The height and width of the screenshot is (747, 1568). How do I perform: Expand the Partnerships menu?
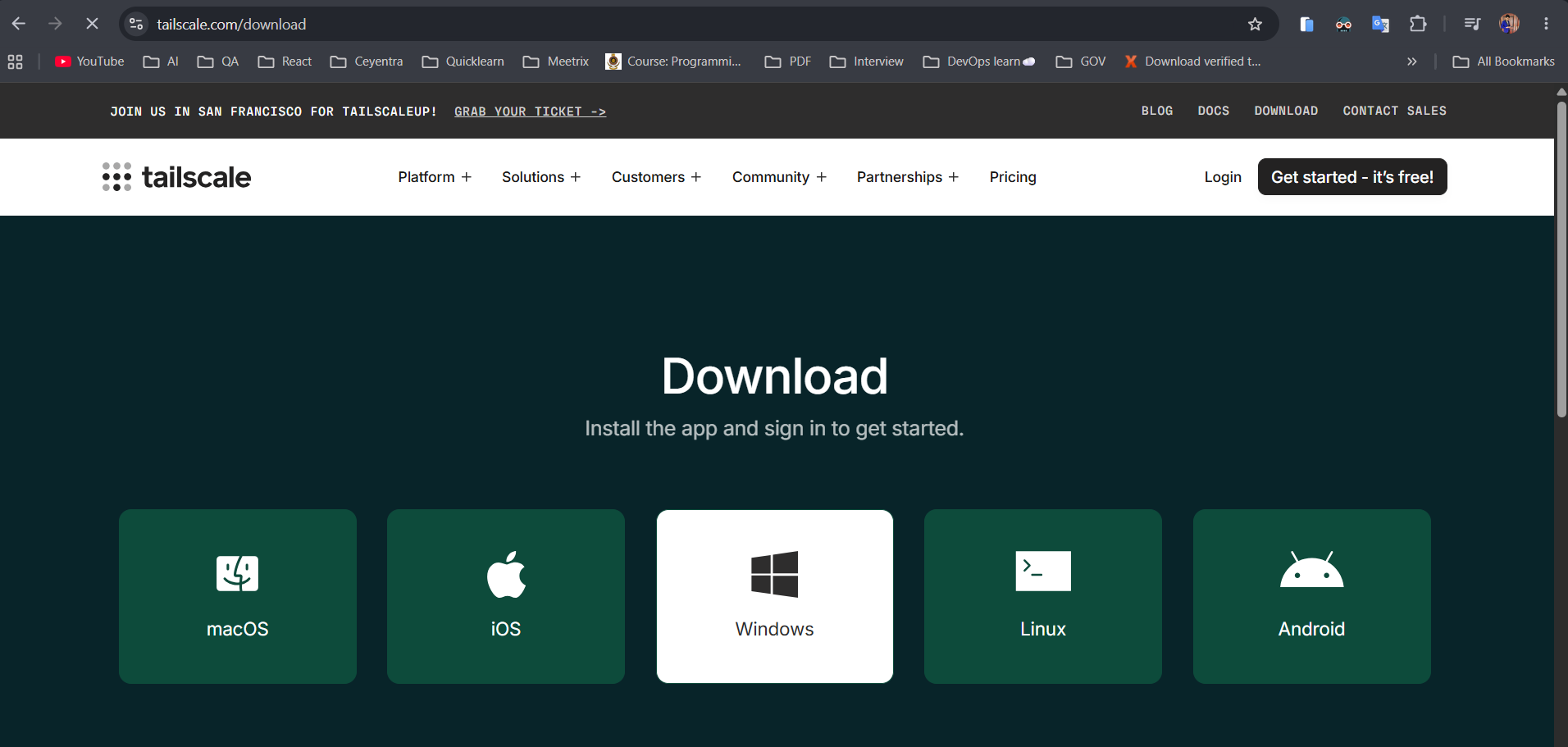907,177
